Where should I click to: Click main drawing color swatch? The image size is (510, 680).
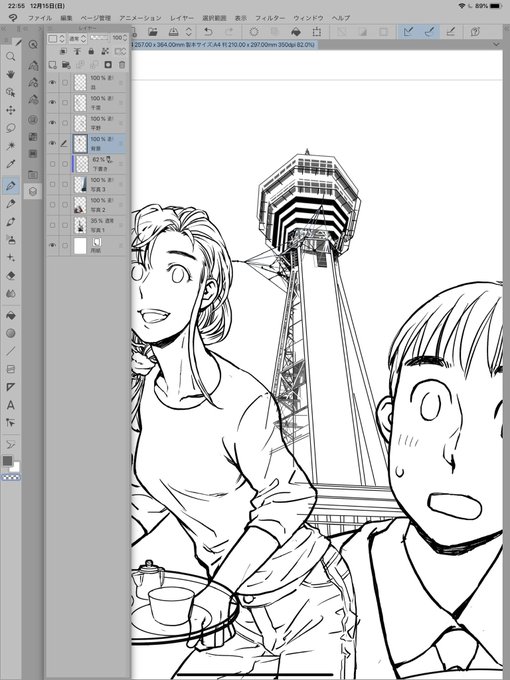point(7,461)
